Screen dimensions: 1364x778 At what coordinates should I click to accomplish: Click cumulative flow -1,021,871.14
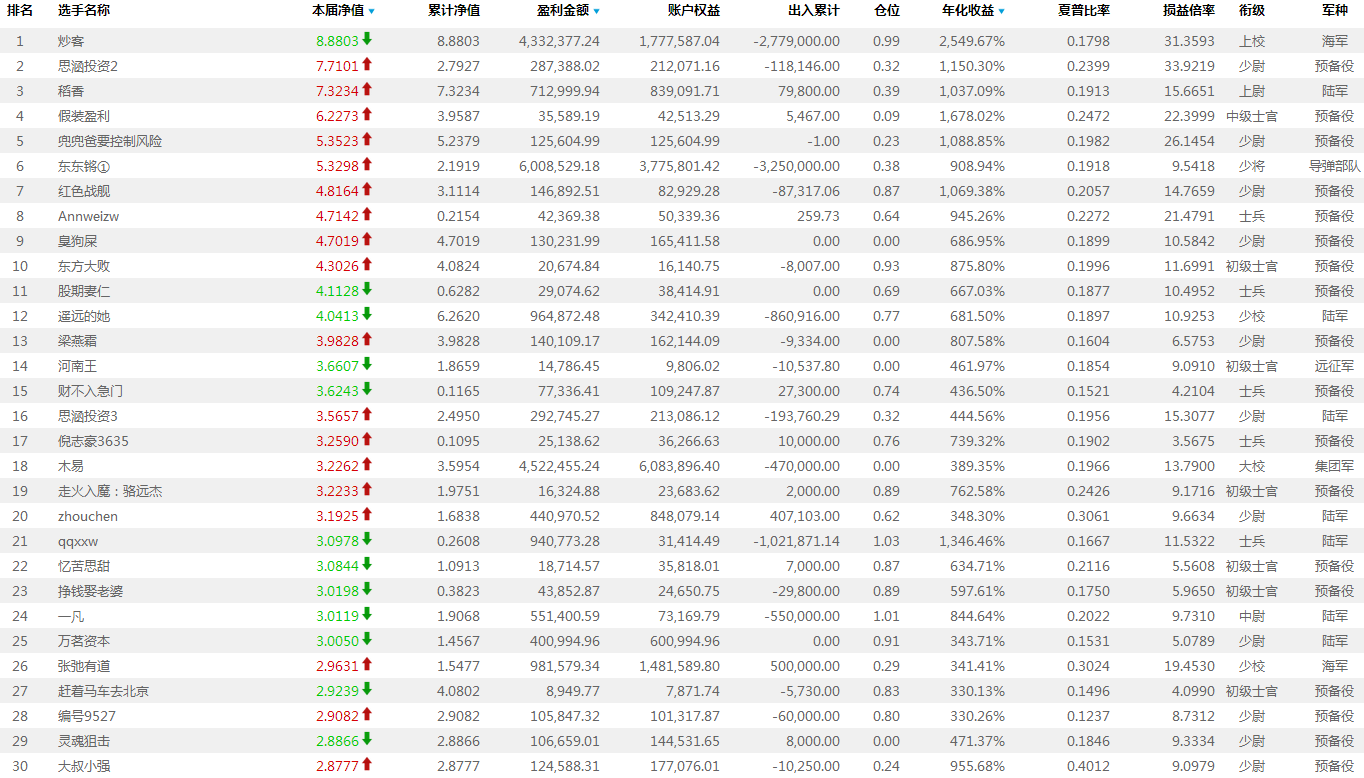click(x=797, y=541)
